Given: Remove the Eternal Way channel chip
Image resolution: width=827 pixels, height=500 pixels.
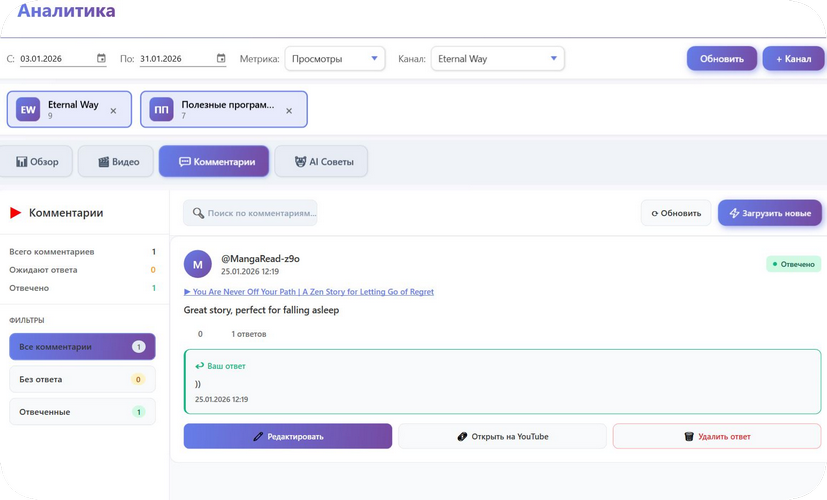Looking at the screenshot, I should [113, 111].
